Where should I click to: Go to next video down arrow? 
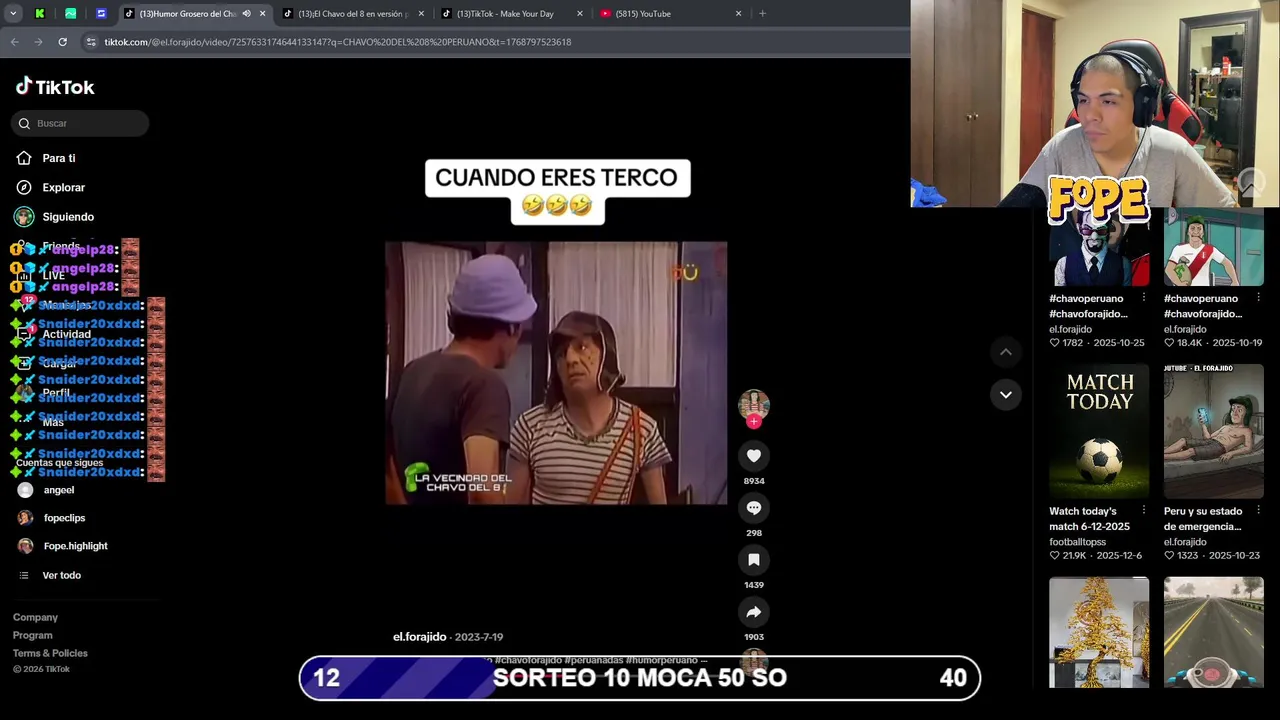click(1006, 394)
